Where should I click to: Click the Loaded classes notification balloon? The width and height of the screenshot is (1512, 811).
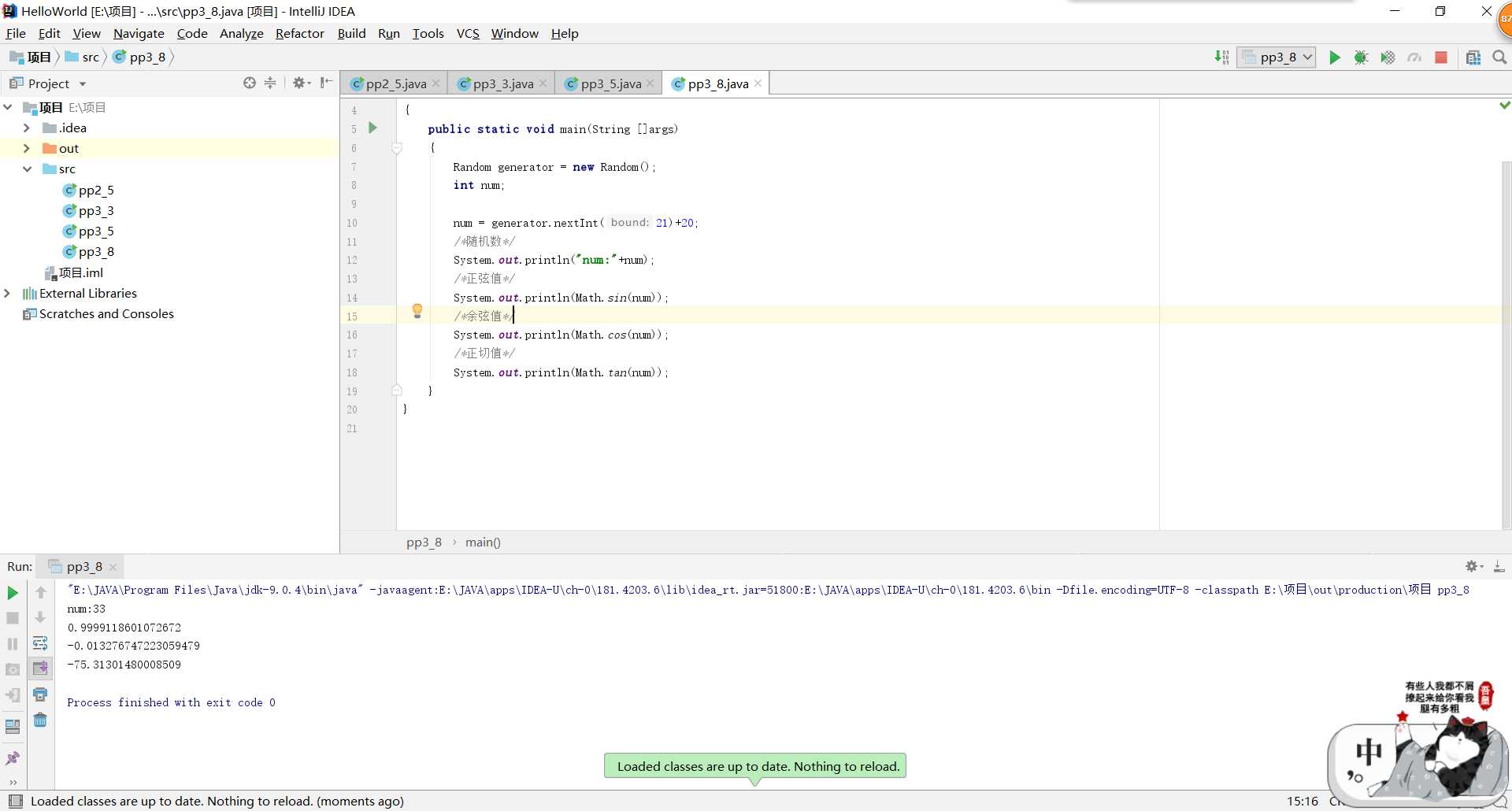point(754,766)
